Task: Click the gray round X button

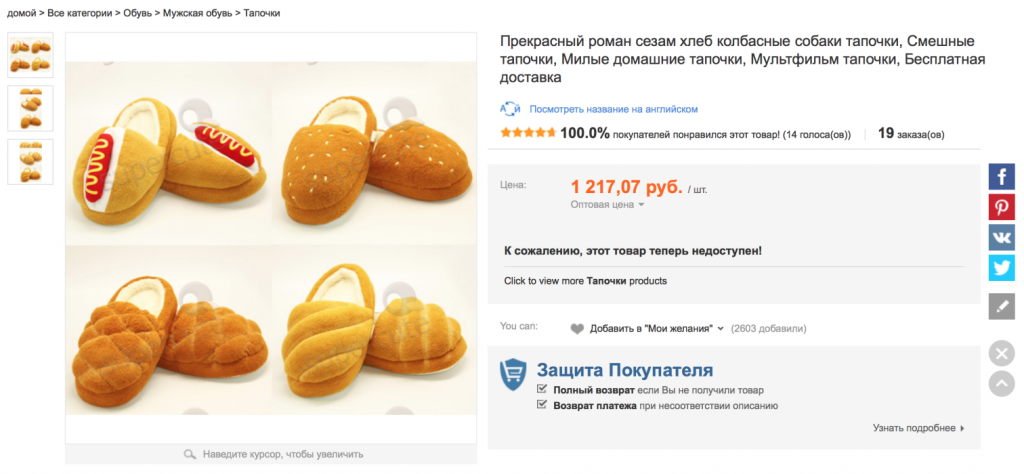Action: pyautogui.click(x=1001, y=353)
